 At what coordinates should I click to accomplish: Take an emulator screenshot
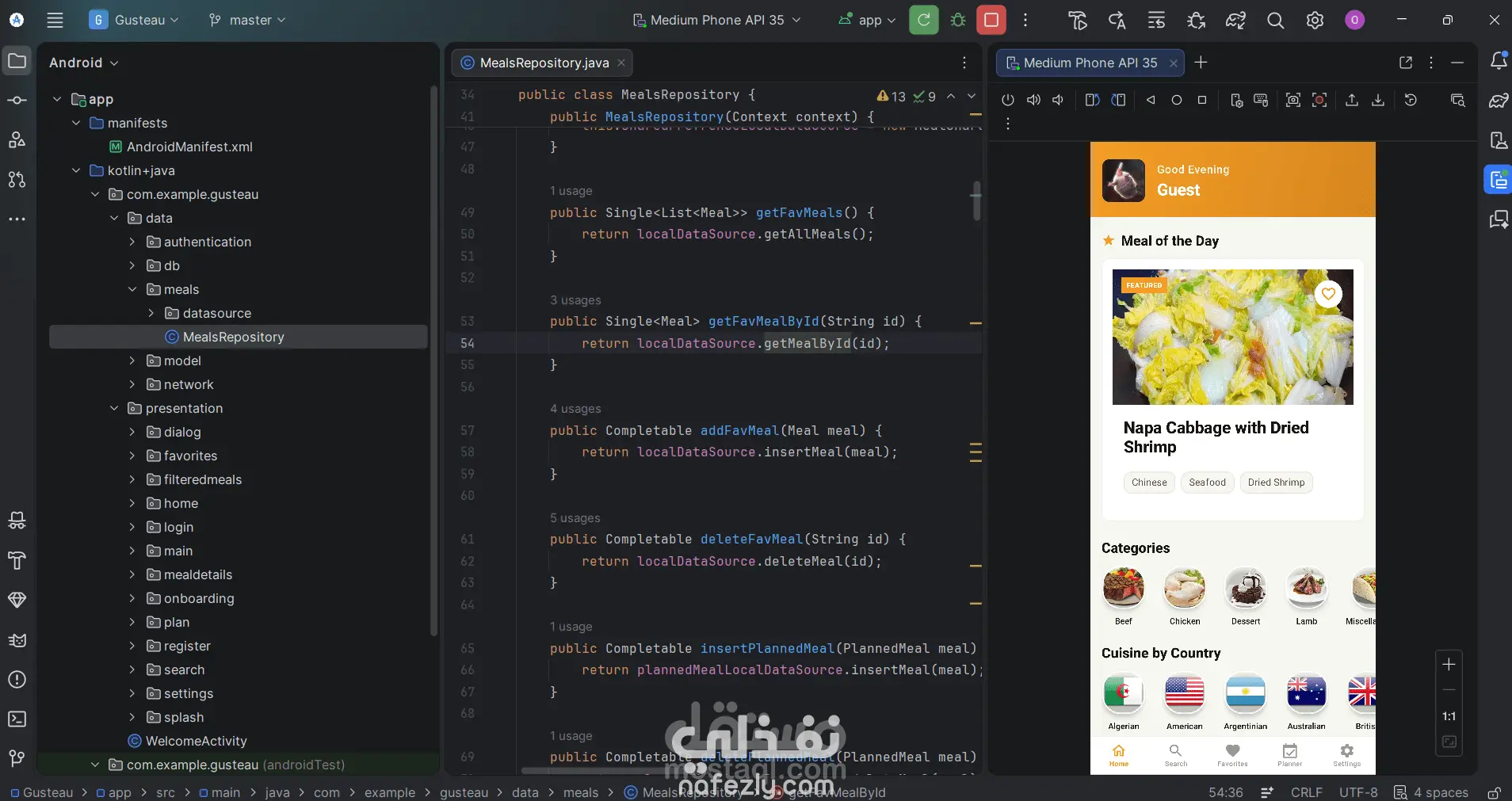pyautogui.click(x=1293, y=100)
